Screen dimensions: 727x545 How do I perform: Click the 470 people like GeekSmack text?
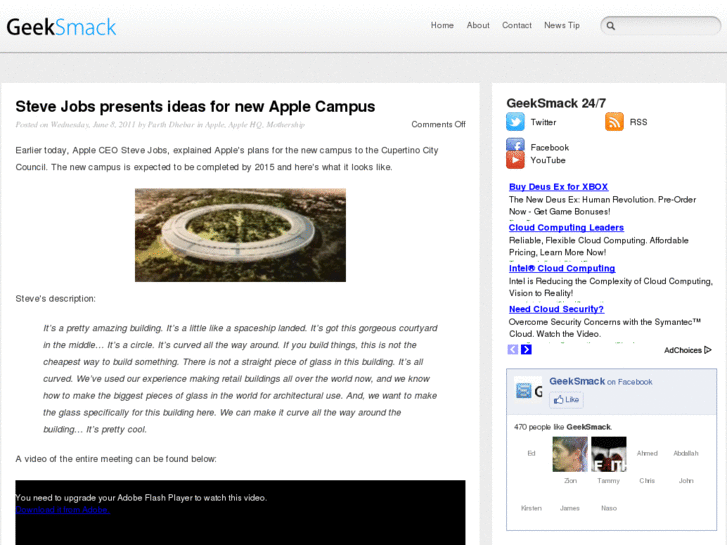[x=563, y=427]
